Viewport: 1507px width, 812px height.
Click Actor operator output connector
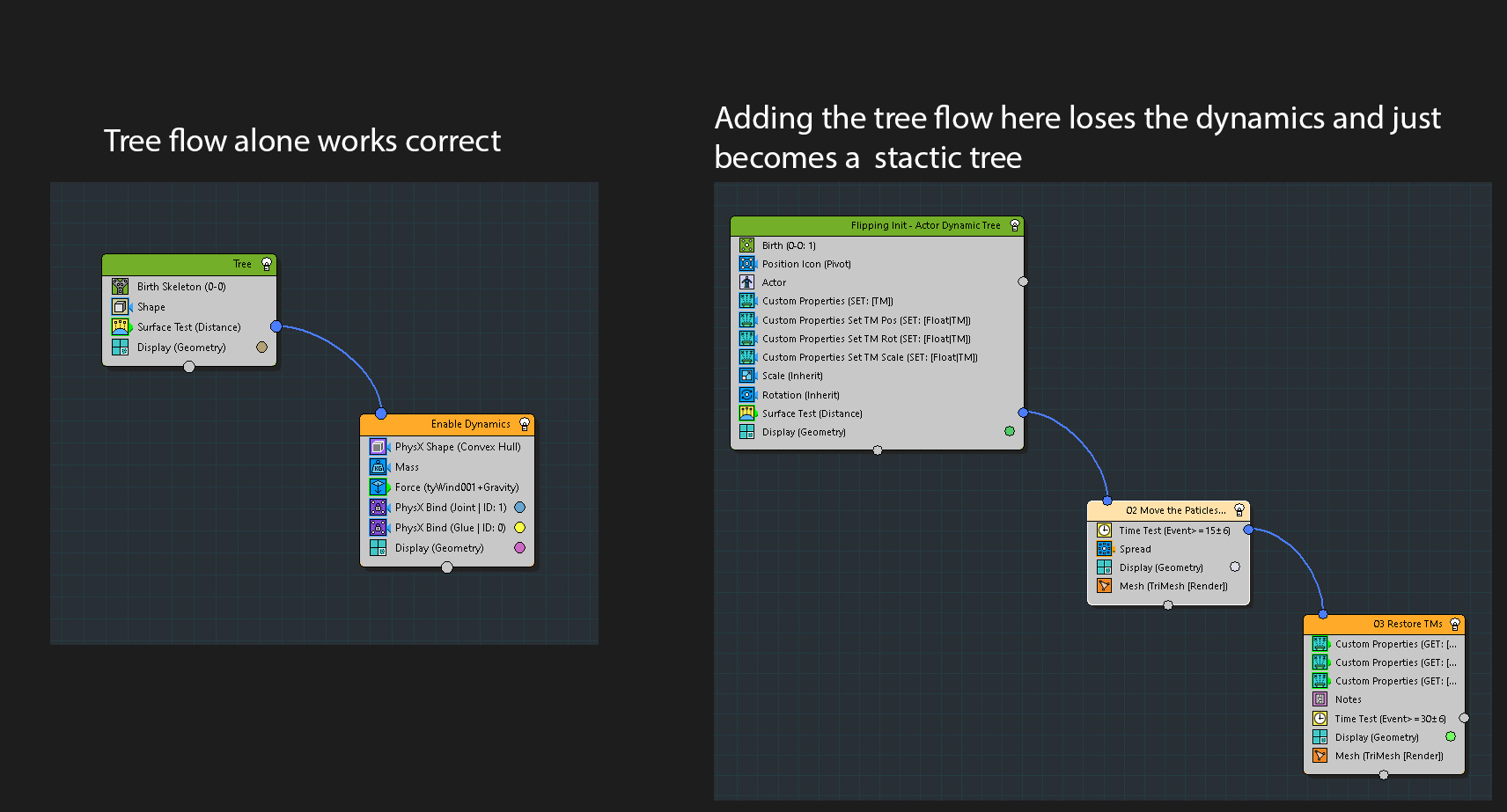click(x=1023, y=282)
